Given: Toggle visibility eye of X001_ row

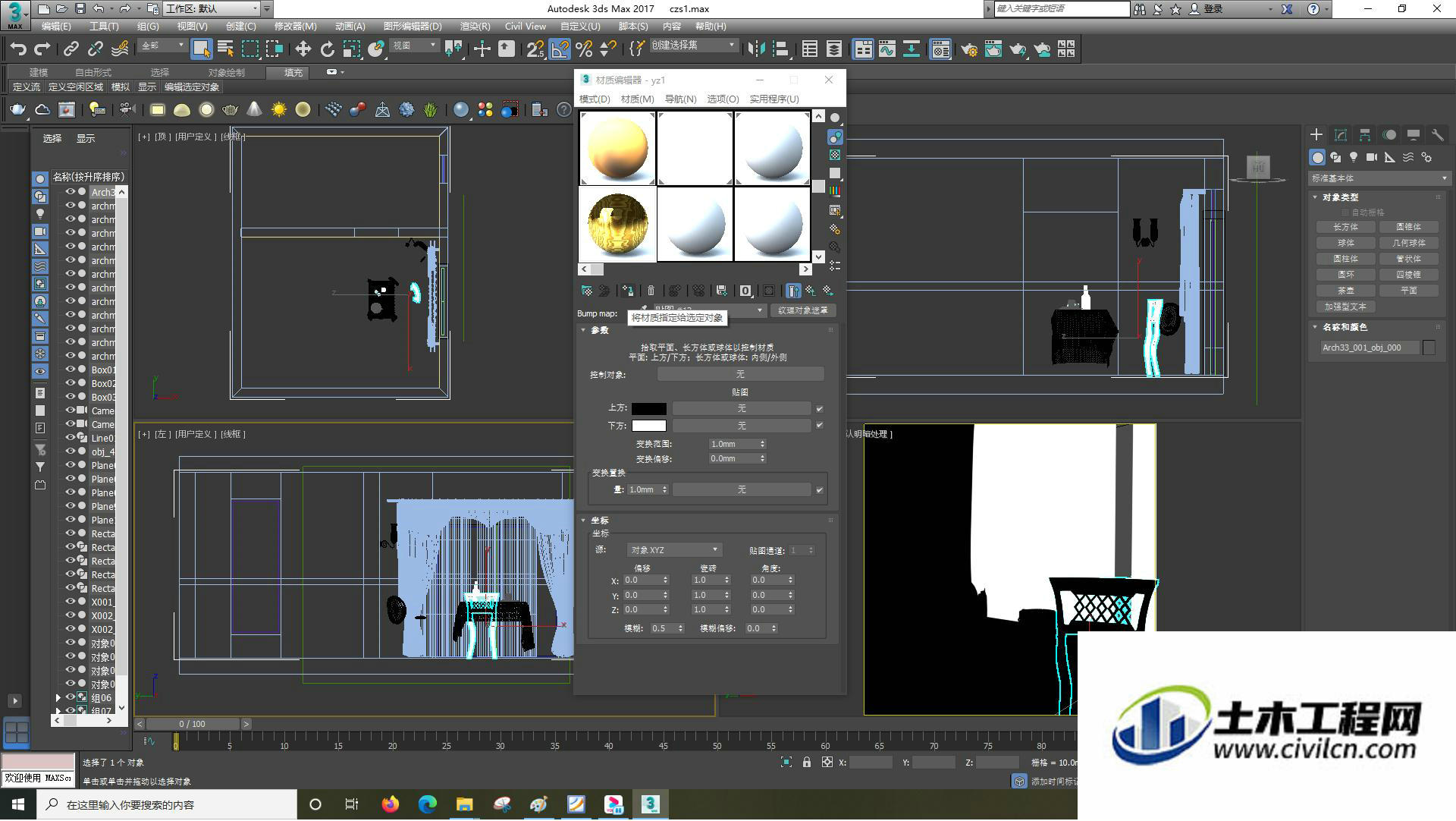Looking at the screenshot, I should click(x=71, y=602).
